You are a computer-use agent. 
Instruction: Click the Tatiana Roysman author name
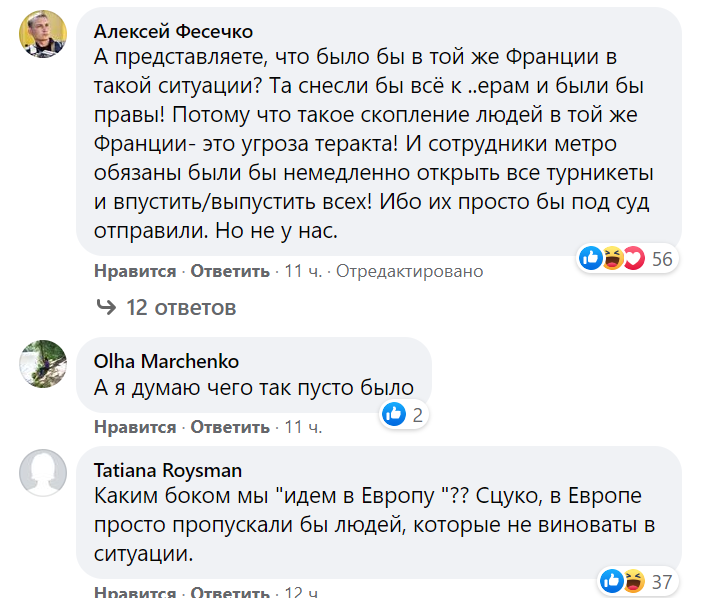[x=166, y=469]
